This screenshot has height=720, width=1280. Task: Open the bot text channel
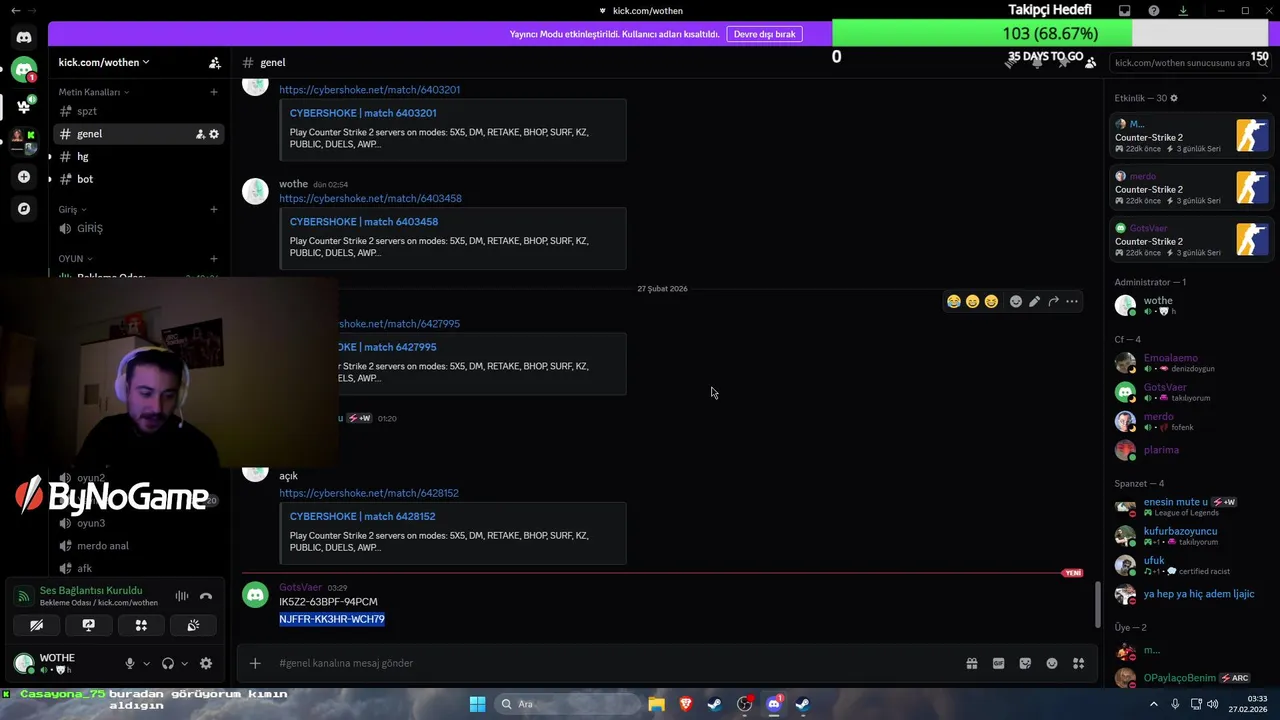tap(138, 179)
